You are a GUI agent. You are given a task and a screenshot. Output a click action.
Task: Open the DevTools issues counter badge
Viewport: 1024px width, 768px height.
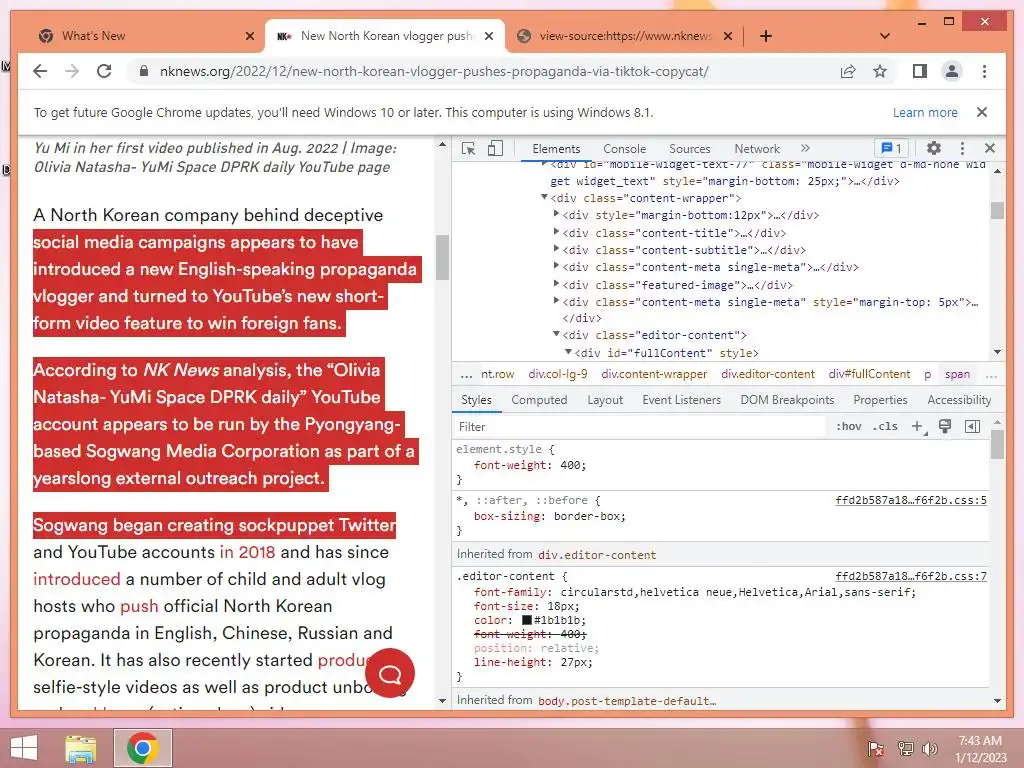(891, 149)
